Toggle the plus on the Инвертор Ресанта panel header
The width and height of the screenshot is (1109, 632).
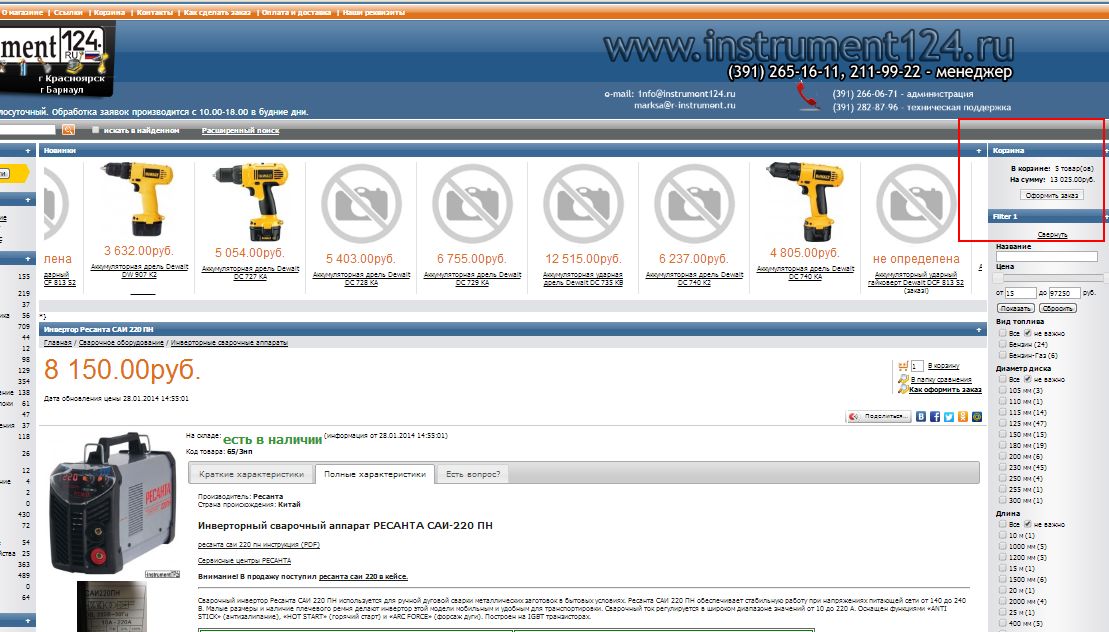point(979,329)
